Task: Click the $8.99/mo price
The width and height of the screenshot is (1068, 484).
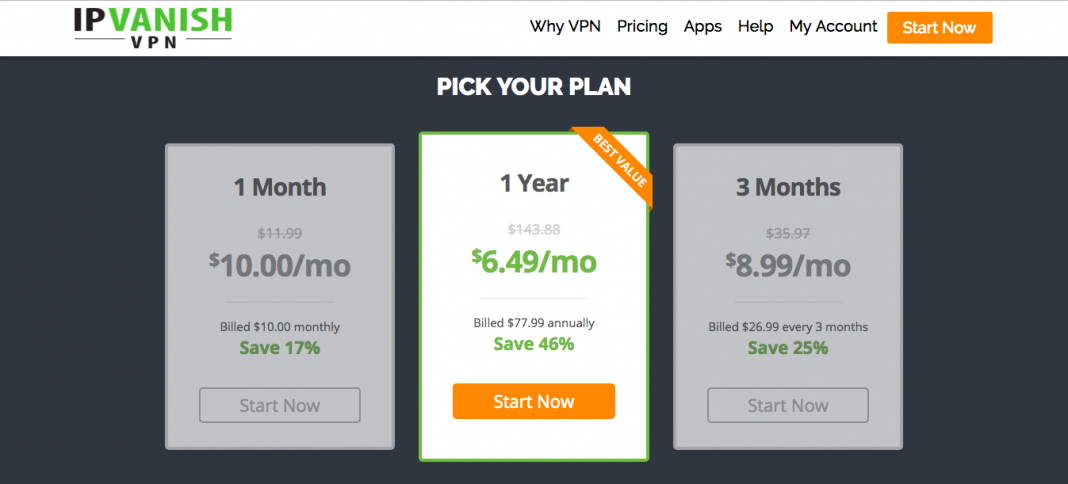Action: point(788,265)
